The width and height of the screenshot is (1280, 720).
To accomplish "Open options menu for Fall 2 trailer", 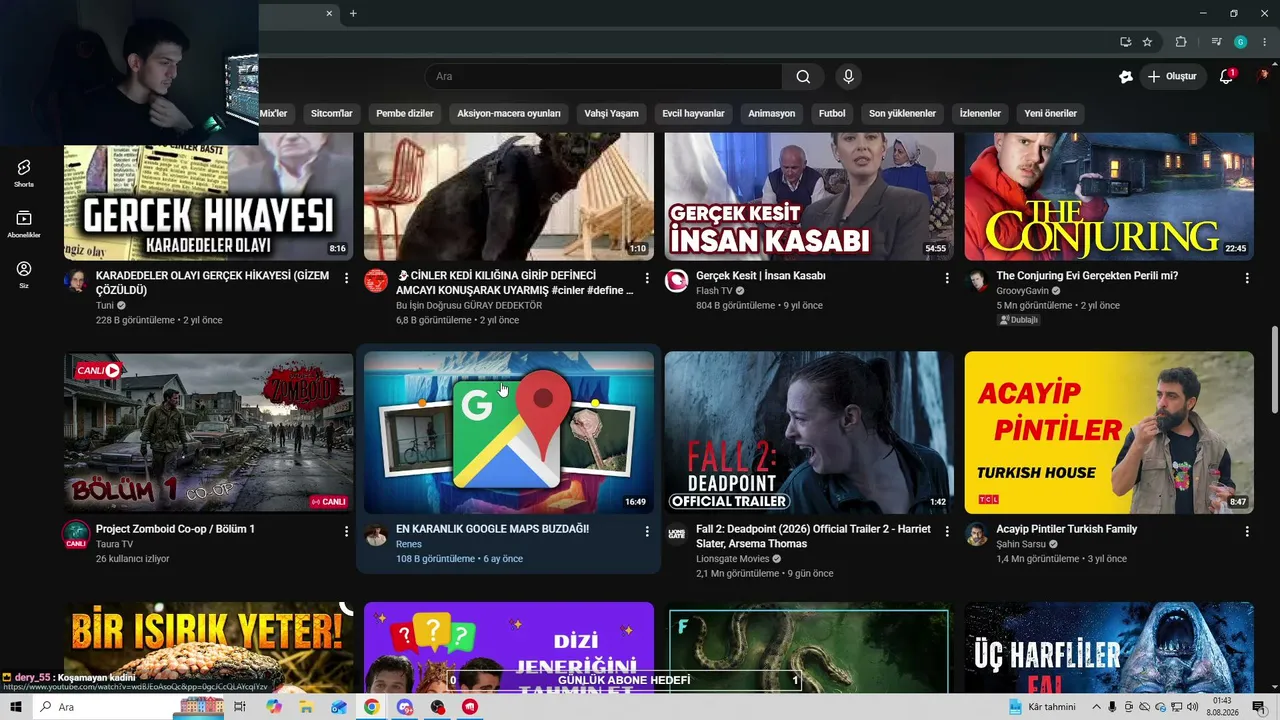I will coord(947,532).
